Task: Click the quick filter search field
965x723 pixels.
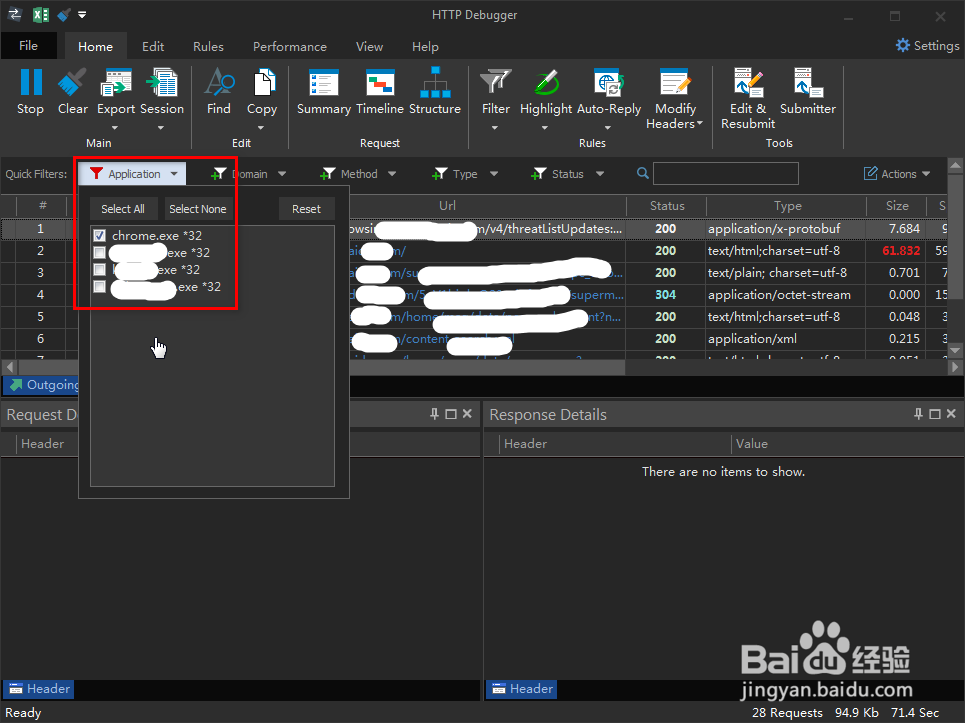Action: pos(726,174)
